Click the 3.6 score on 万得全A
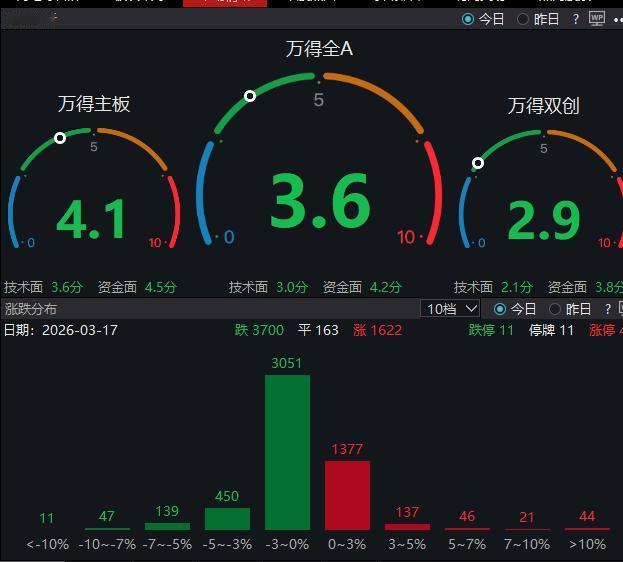This screenshot has width=623, height=562. [x=320, y=201]
